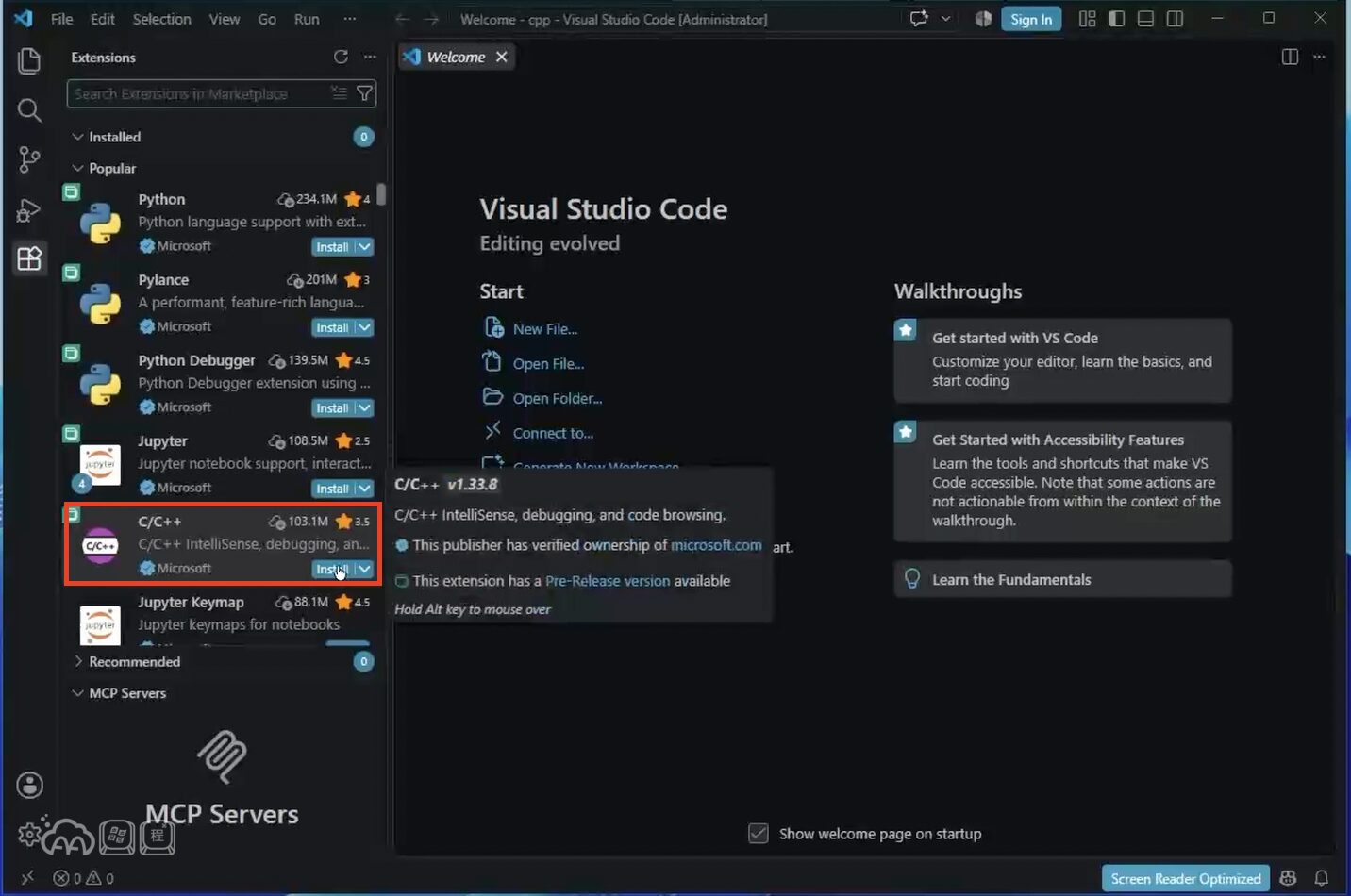Collapse the Popular section
The height and width of the screenshot is (896, 1351).
(77, 168)
